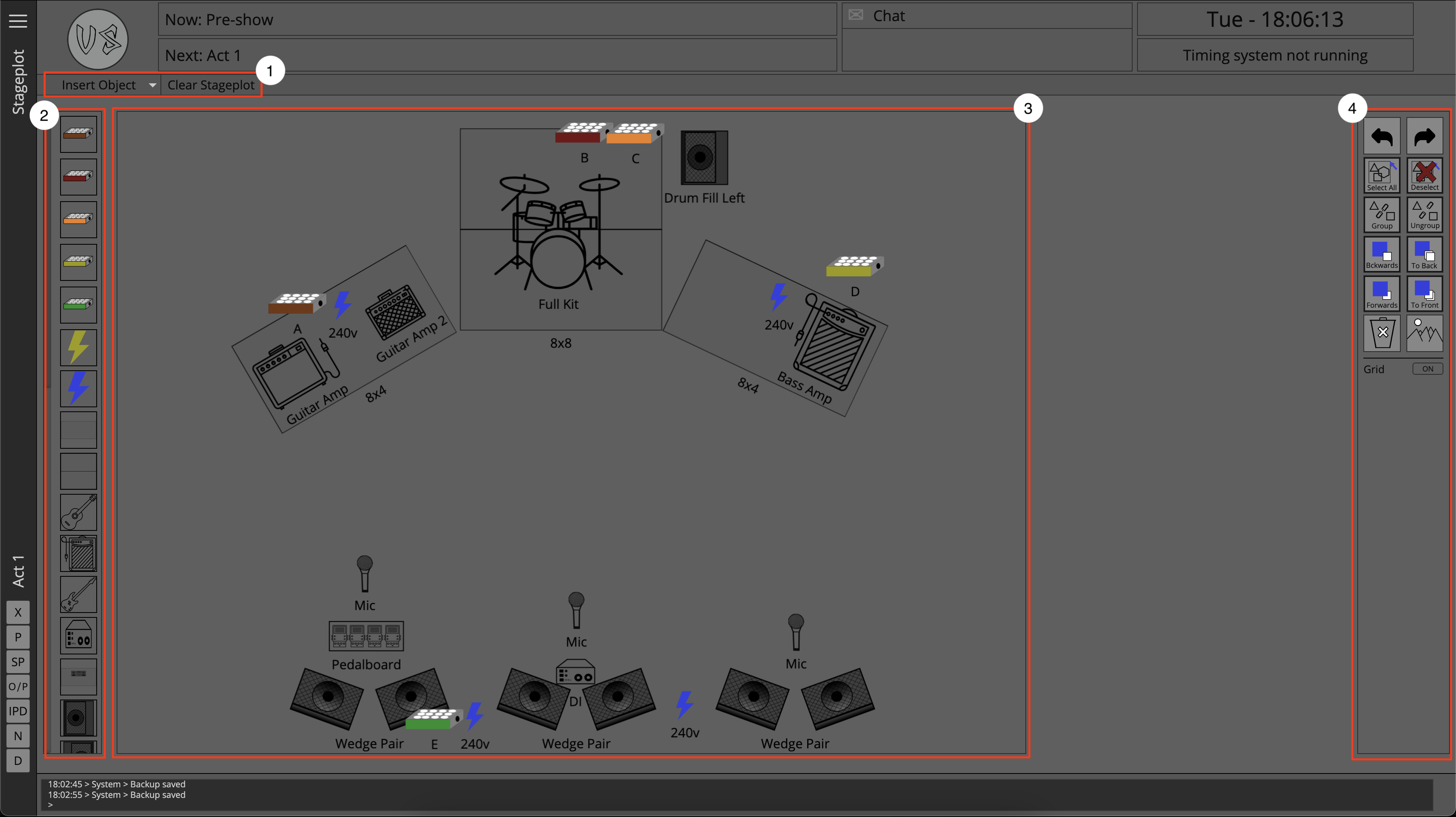Group selected objects
The image size is (1456, 817).
point(1382,215)
